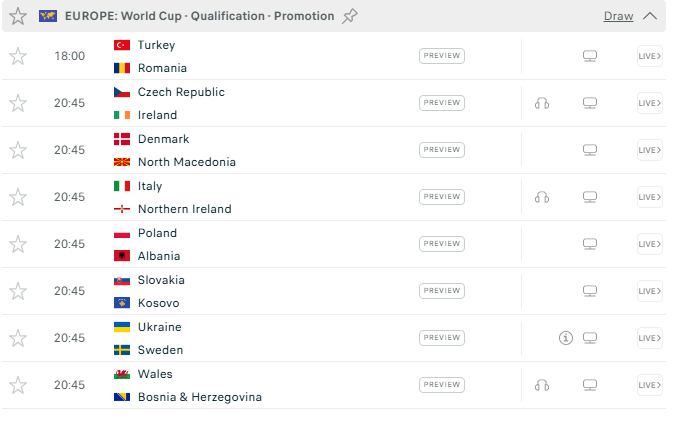Viewport: 677px width, 421px height.
Task: Favorite the Turkey vs Romania match star
Action: [18, 56]
